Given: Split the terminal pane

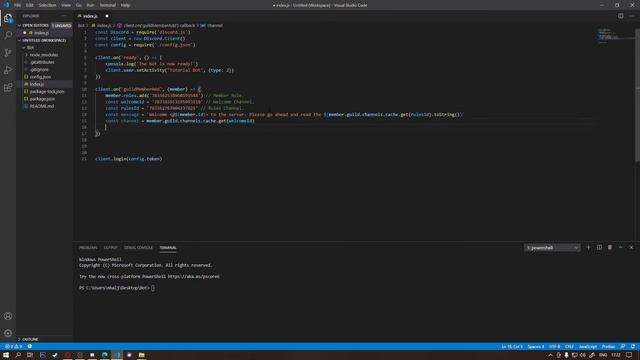Looking at the screenshot, I should point(599,247).
